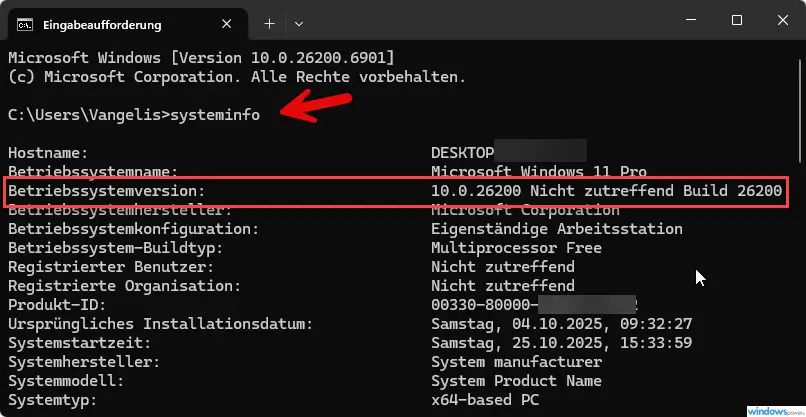Click the Produkt-ID value starting with 00330
Screen dimensions: 806x417
pyautogui.click(x=482, y=305)
